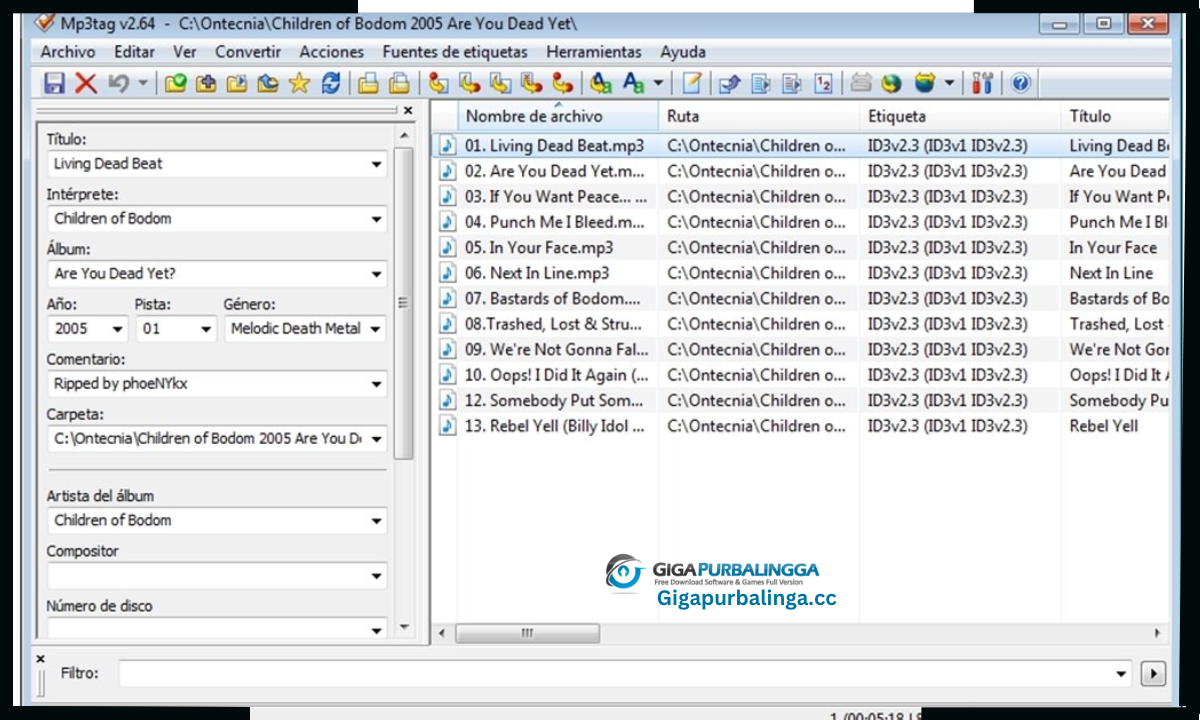Click the tag panel scroll down arrow

pyautogui.click(x=404, y=627)
